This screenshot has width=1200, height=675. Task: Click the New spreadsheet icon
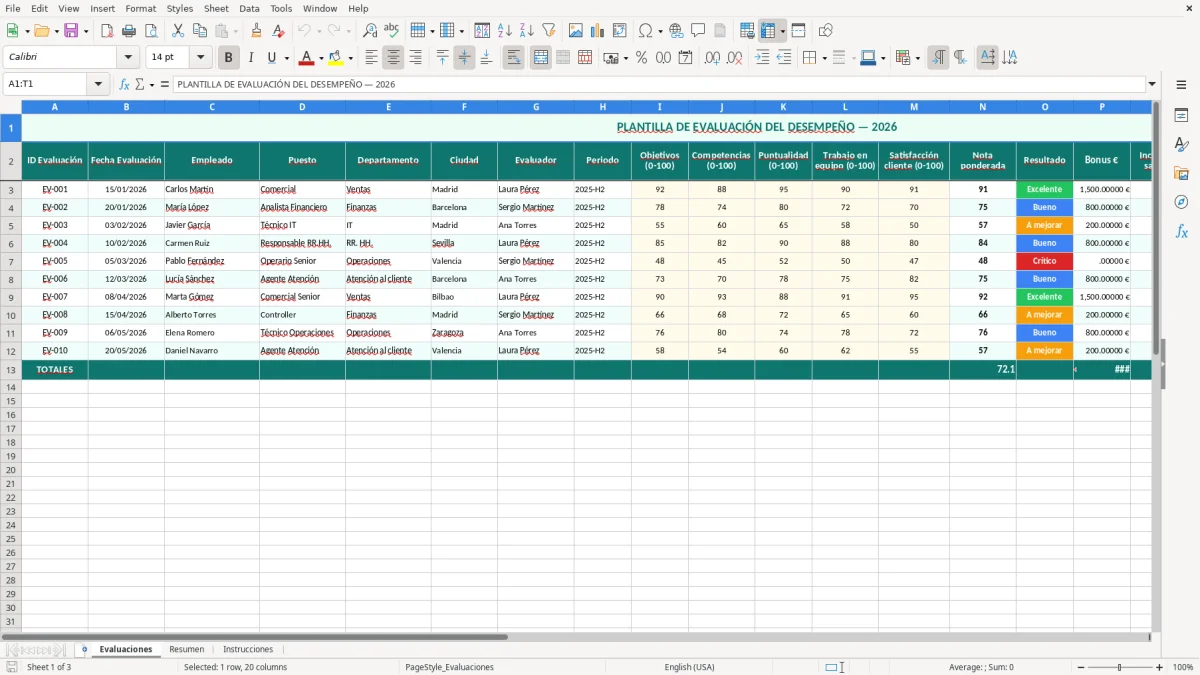point(12,31)
